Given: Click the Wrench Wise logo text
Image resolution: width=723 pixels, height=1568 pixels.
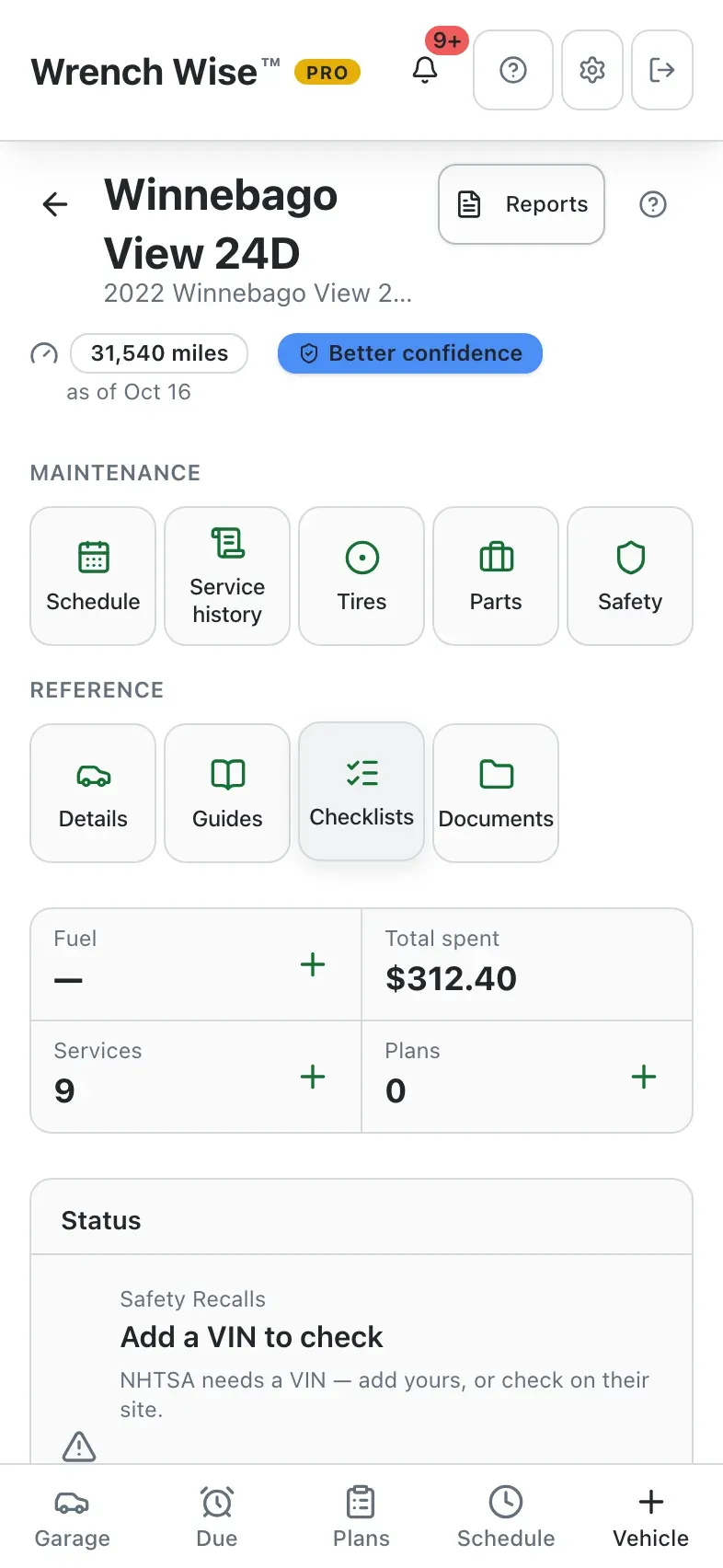Looking at the screenshot, I should click(155, 72).
